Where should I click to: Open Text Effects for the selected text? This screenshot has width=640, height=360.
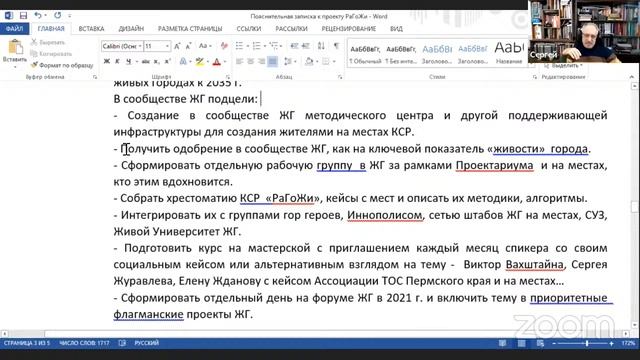(x=183, y=62)
